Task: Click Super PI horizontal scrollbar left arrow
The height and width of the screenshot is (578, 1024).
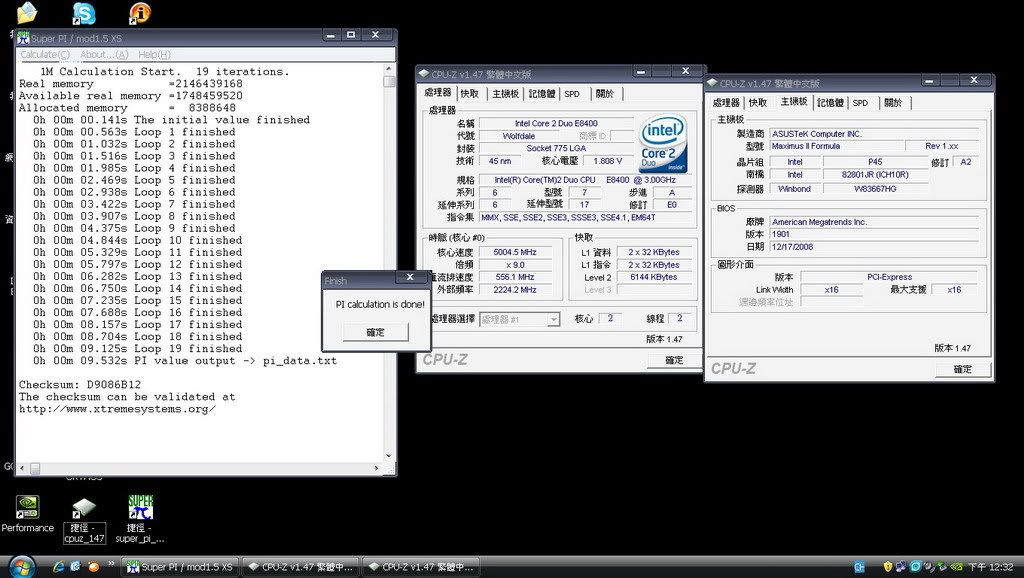Action: 23,468
